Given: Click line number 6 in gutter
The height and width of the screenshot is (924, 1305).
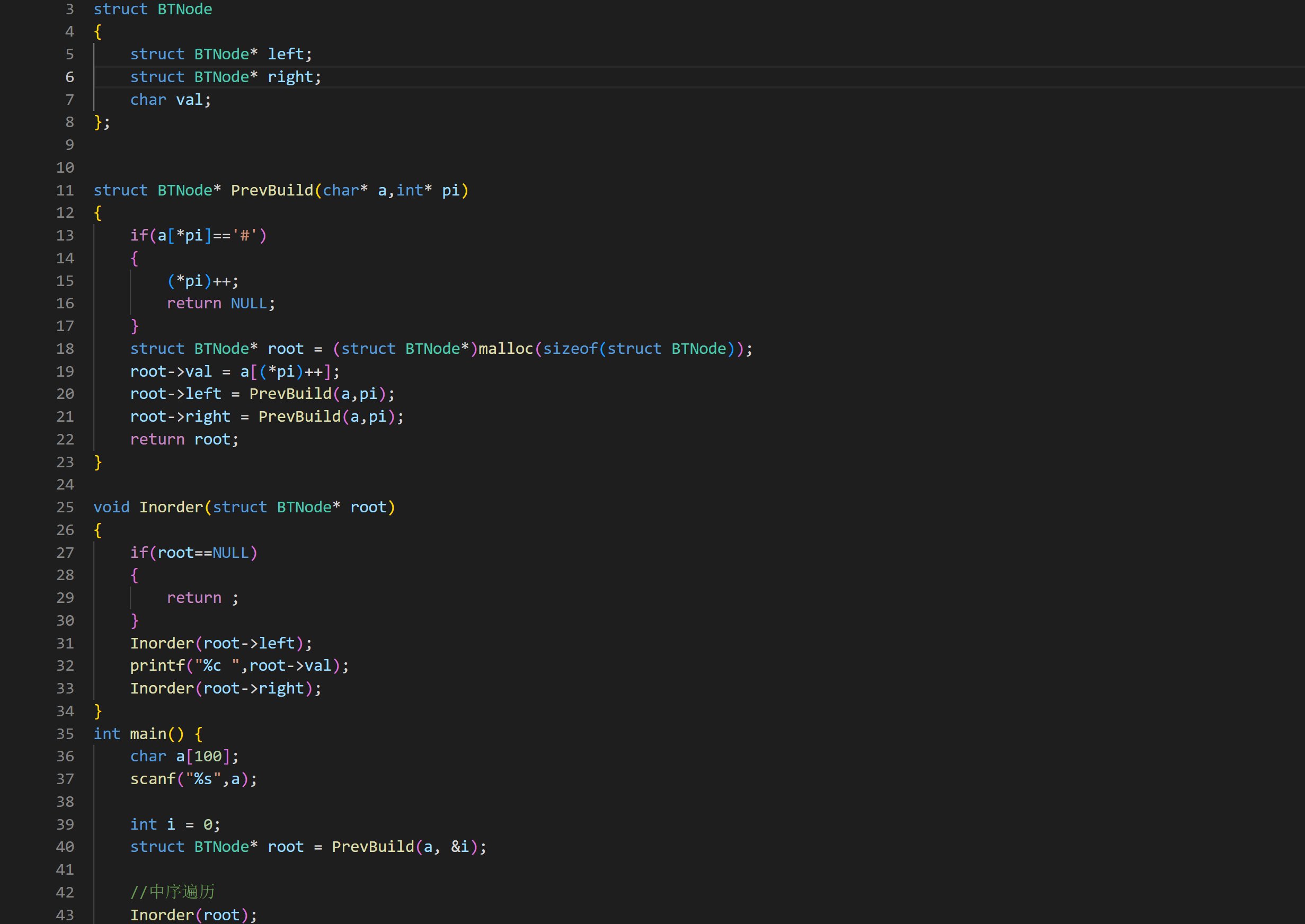Looking at the screenshot, I should click(69, 77).
